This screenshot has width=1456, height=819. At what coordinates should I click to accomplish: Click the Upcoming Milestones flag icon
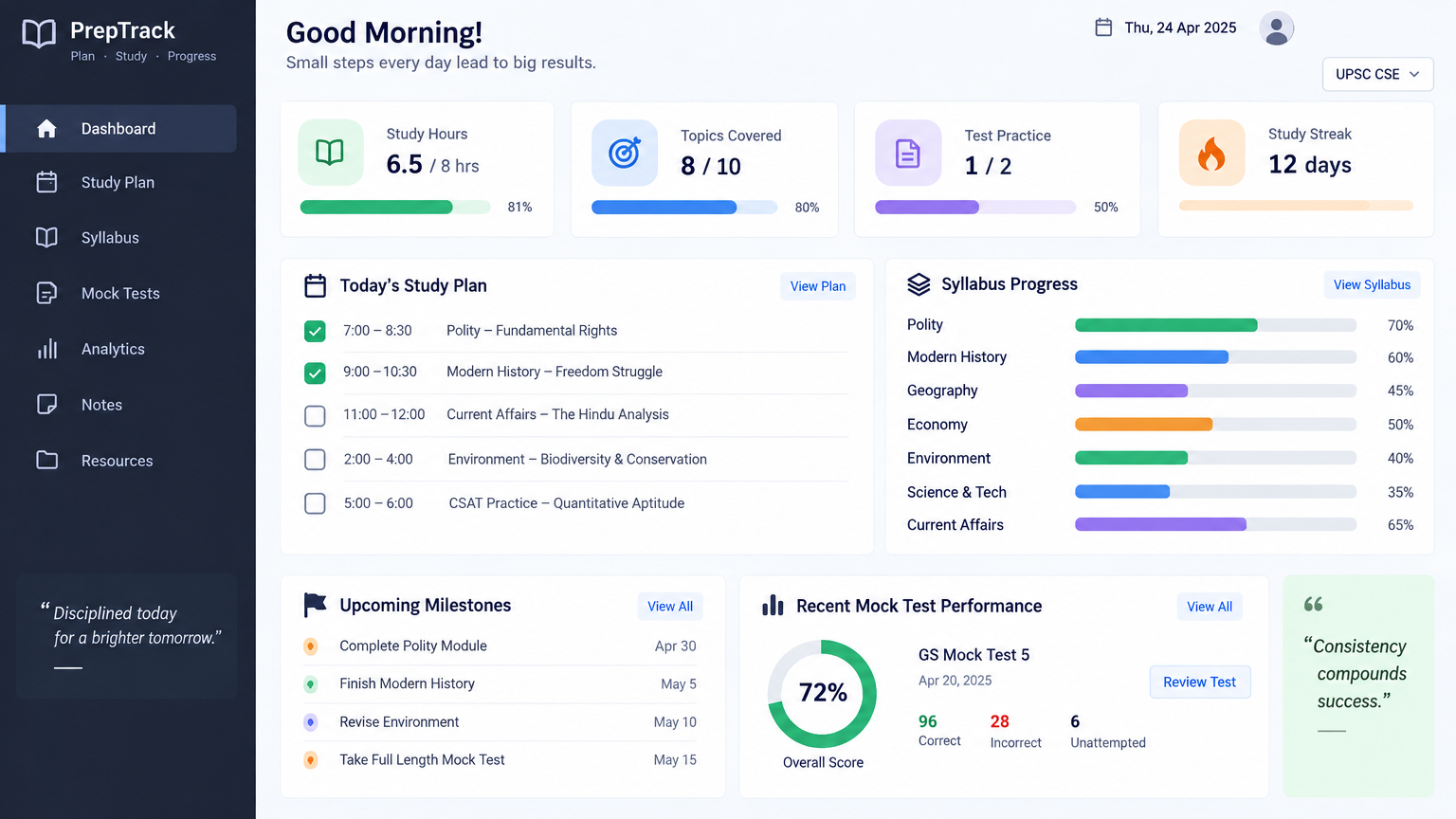click(x=315, y=605)
